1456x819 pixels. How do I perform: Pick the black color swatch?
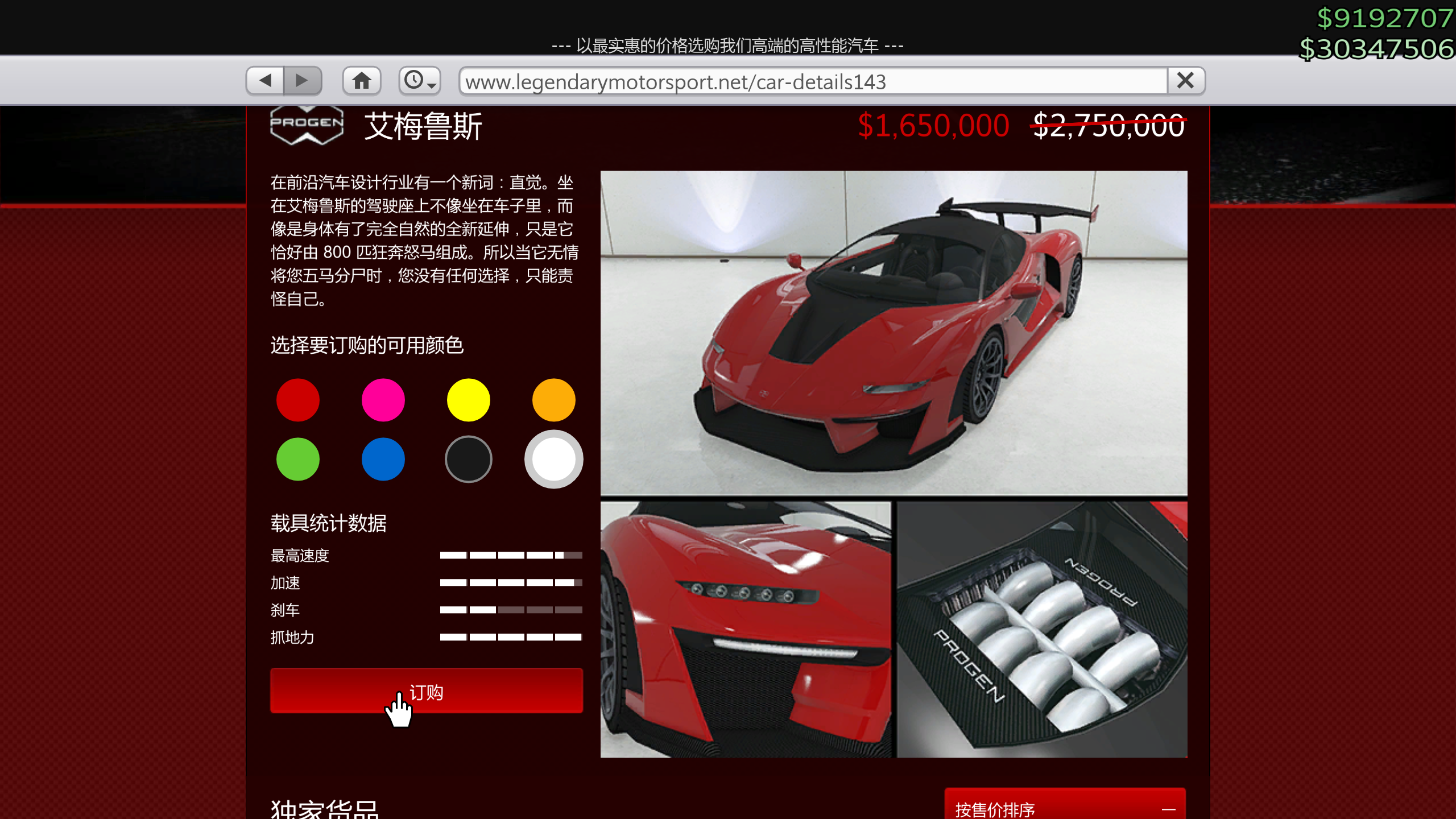469,459
